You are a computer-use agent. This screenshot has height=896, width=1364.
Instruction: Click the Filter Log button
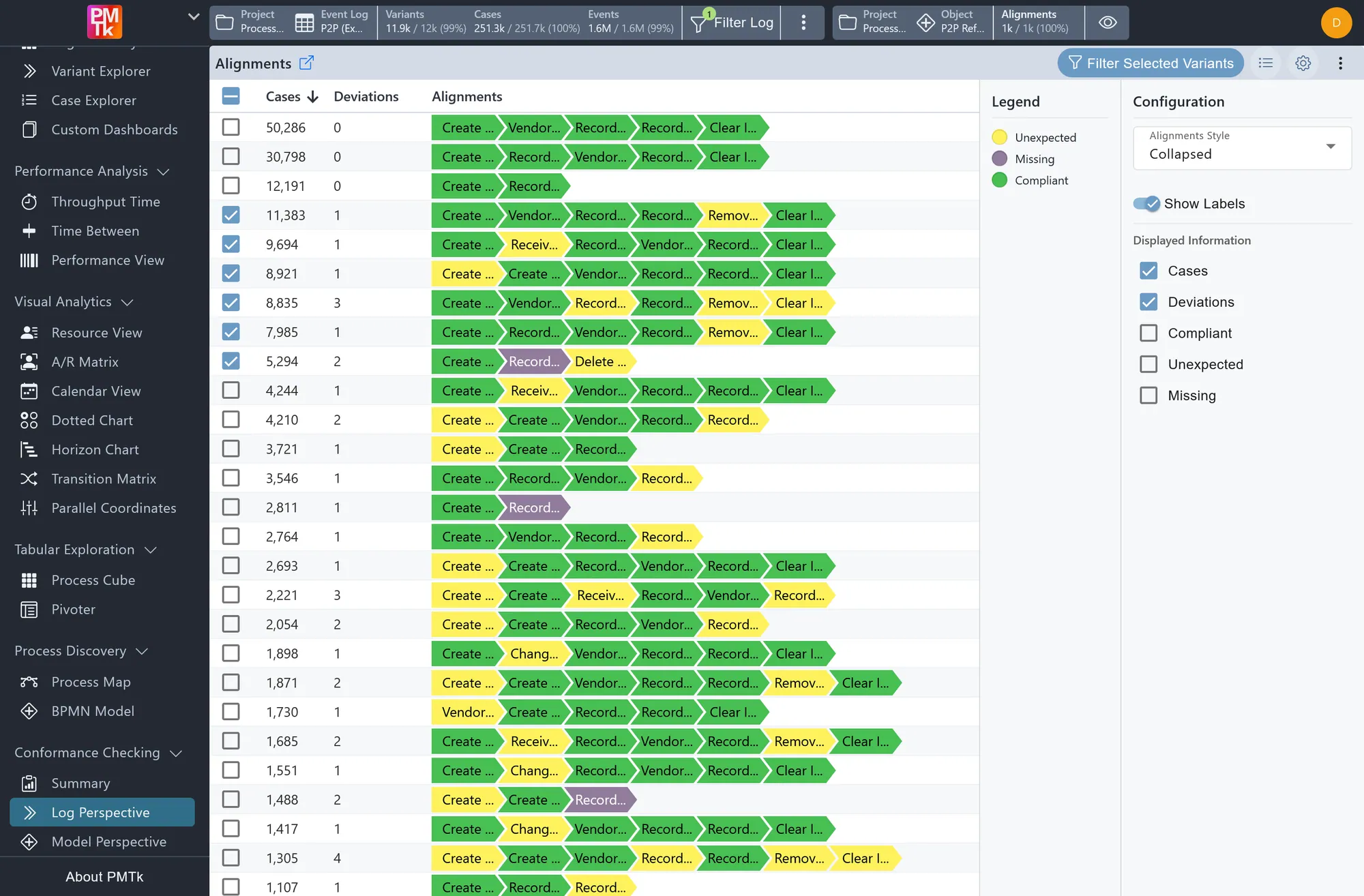pyautogui.click(x=732, y=23)
